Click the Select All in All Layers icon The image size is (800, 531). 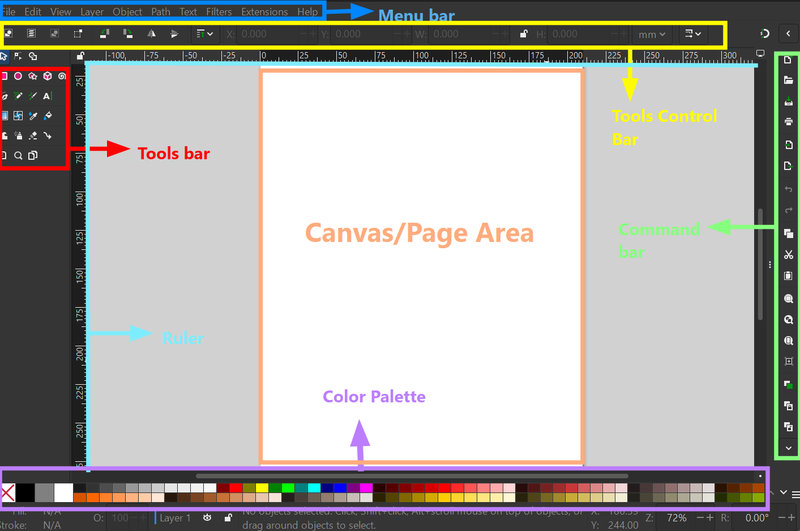click(x=31, y=34)
